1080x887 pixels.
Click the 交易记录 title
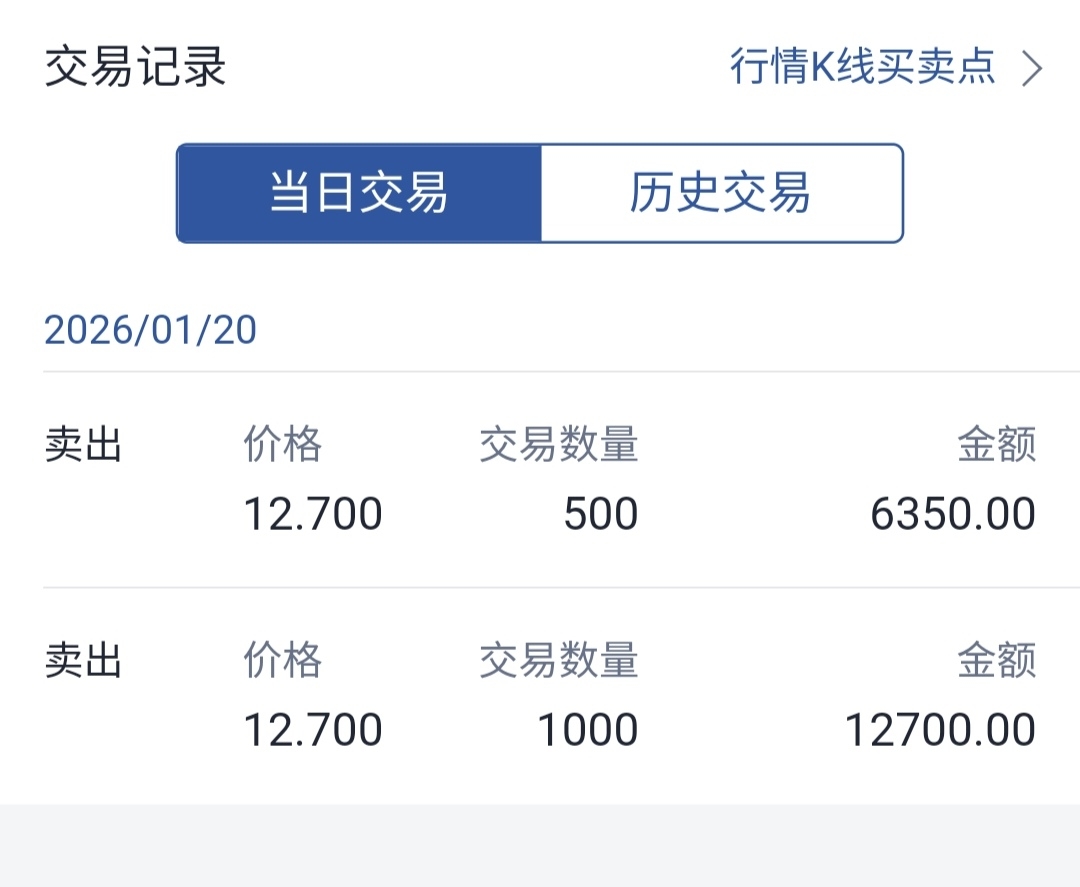(x=136, y=67)
